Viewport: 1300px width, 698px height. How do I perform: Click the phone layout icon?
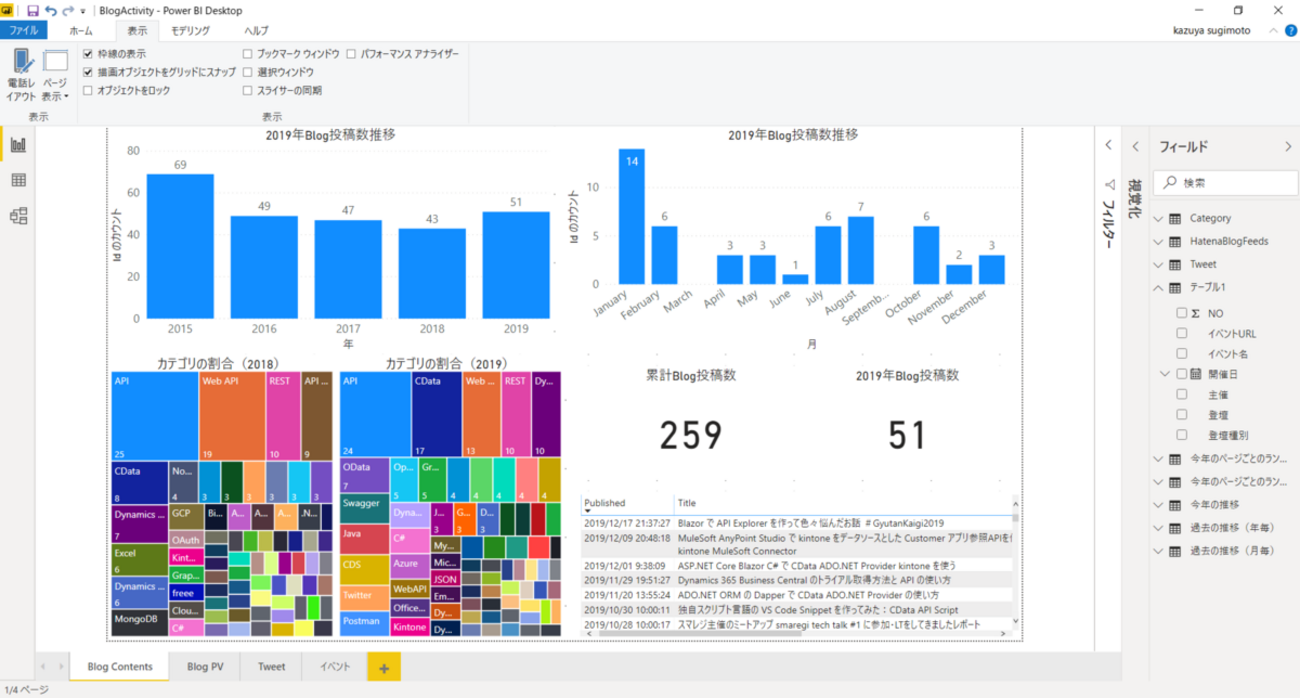coord(20,73)
